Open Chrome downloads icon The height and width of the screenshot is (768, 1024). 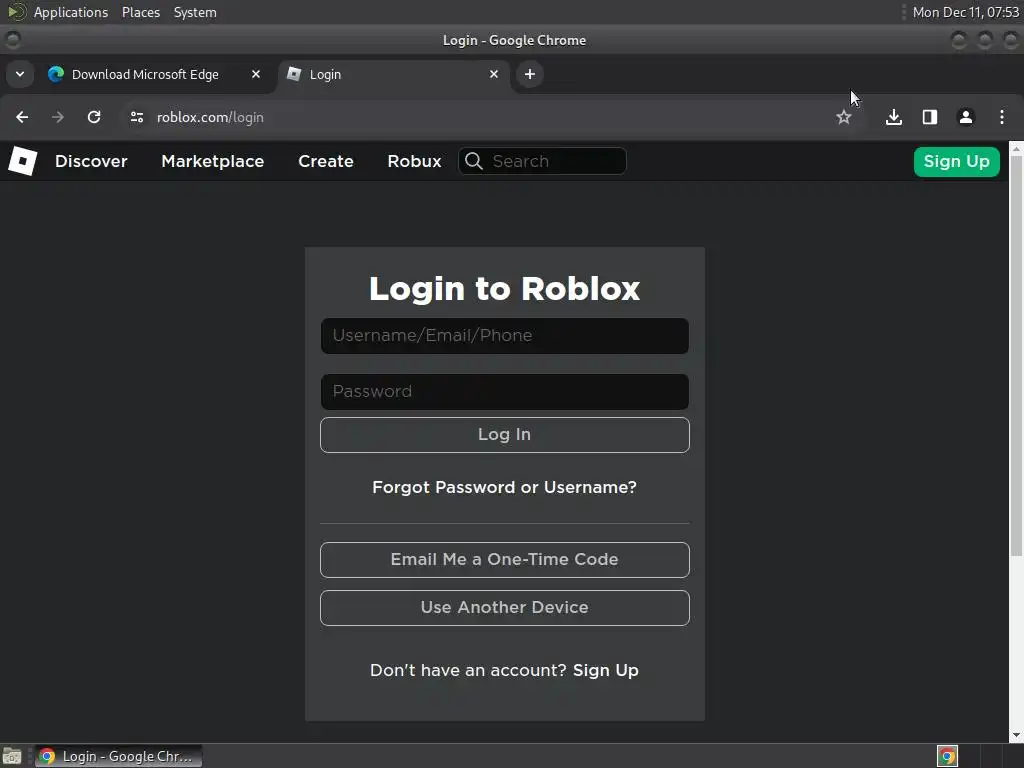[894, 117]
